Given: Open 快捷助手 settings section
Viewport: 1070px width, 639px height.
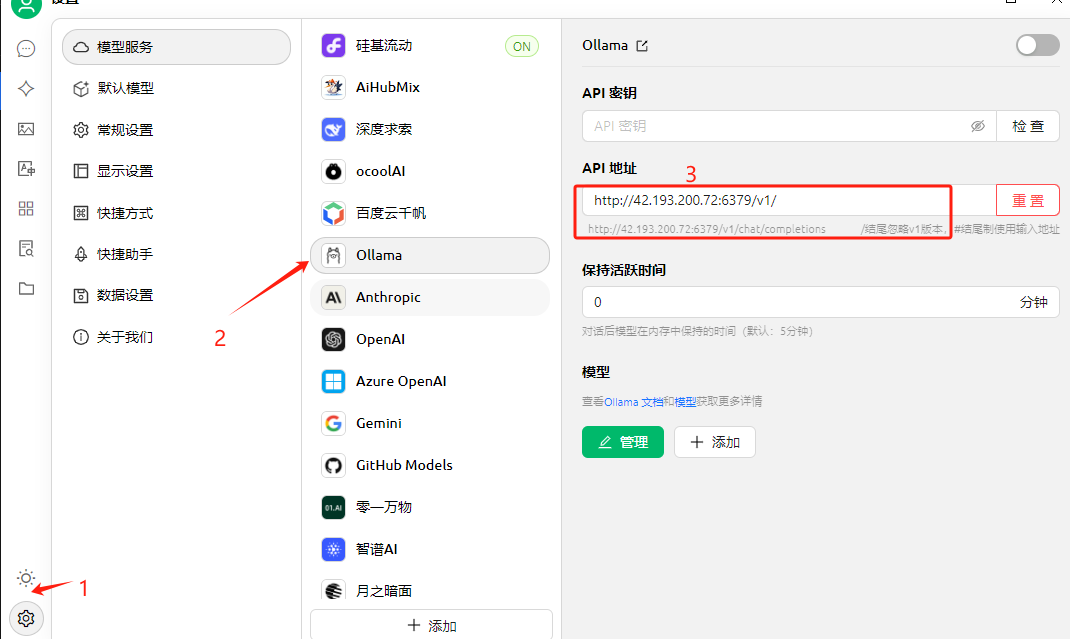Looking at the screenshot, I should pyautogui.click(x=176, y=254).
